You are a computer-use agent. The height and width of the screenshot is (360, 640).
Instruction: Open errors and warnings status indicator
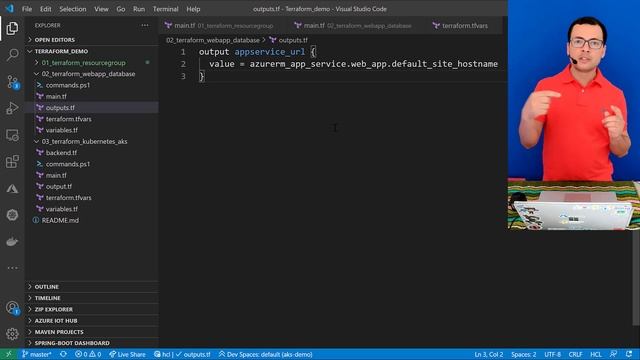88,354
